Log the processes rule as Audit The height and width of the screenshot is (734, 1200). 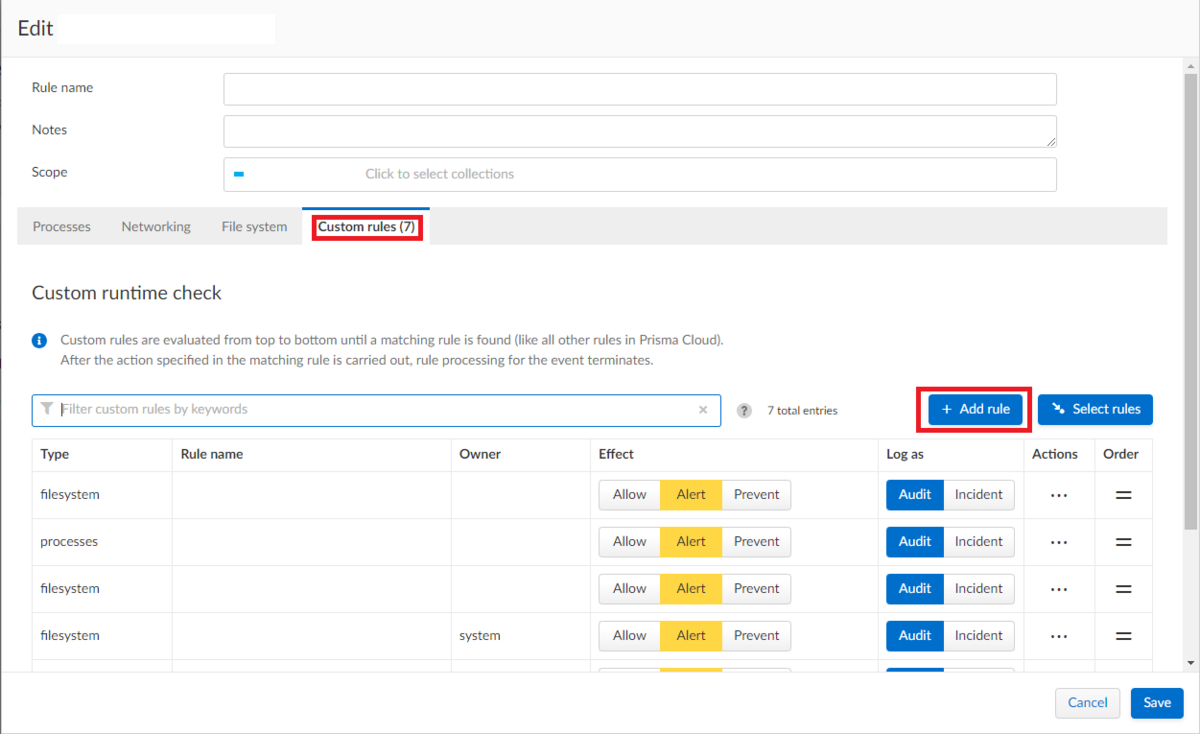coord(915,542)
